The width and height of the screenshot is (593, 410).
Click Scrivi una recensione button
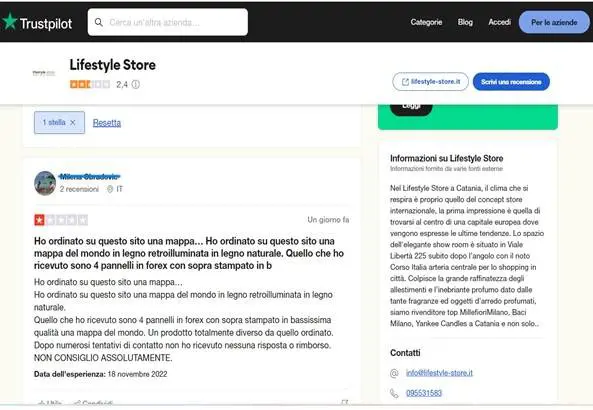(x=511, y=82)
